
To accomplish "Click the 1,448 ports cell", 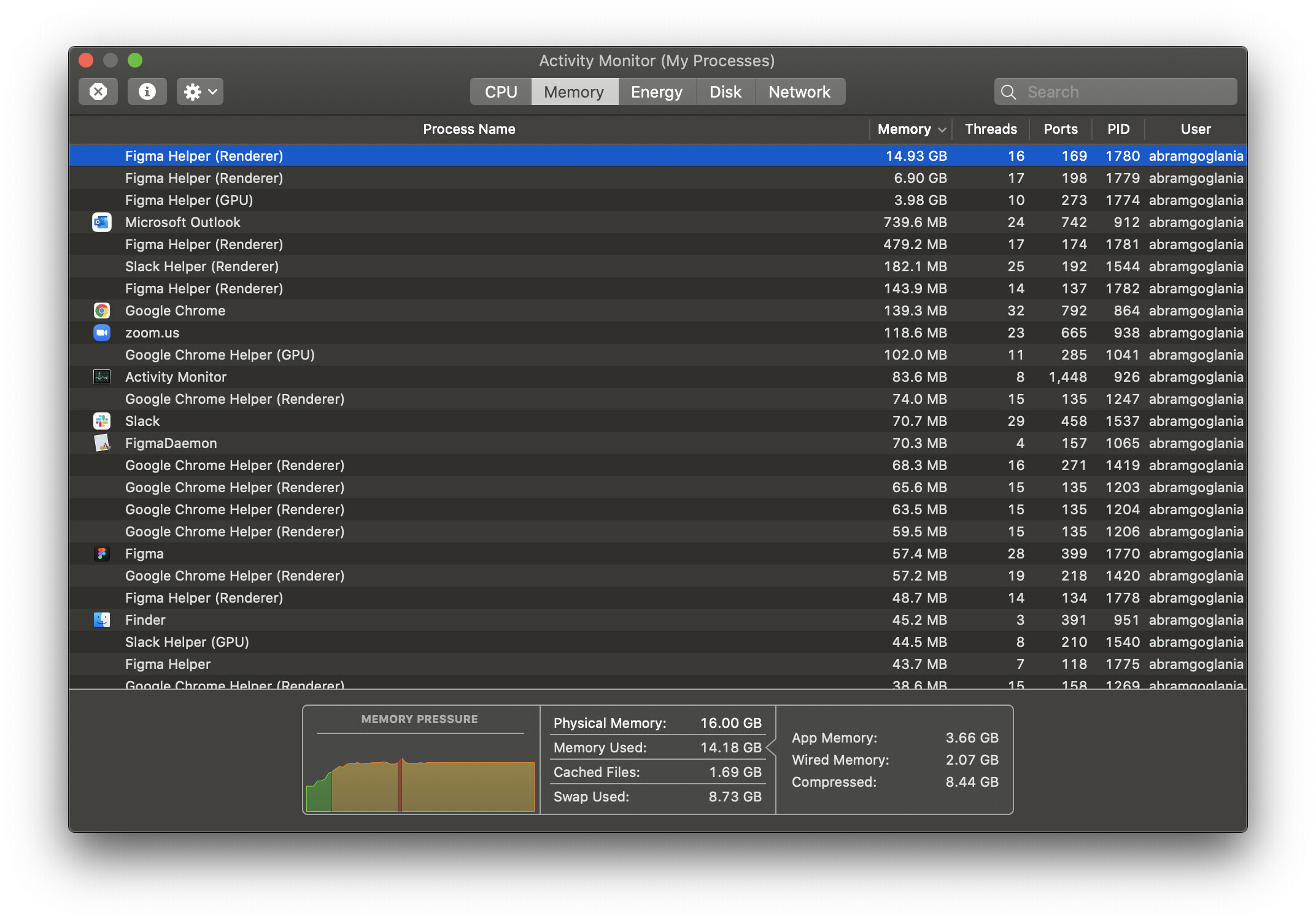I will tap(1068, 377).
